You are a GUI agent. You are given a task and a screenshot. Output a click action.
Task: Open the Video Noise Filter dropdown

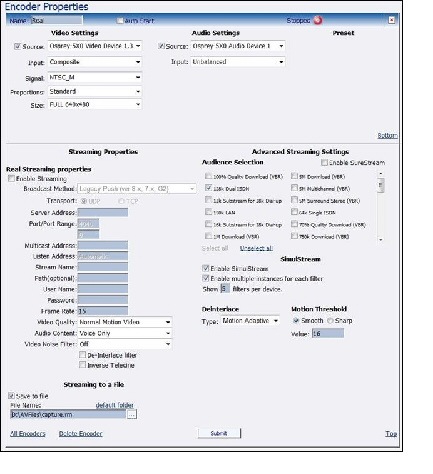tap(125, 344)
